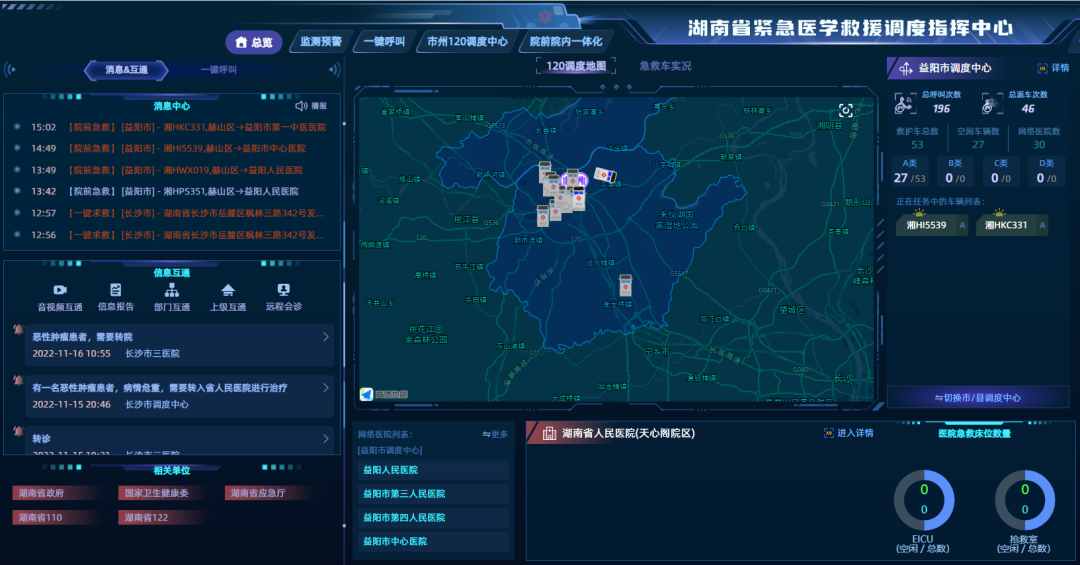Click 切换市/县调度中心 button
The image size is (1080, 565).
coord(977,398)
